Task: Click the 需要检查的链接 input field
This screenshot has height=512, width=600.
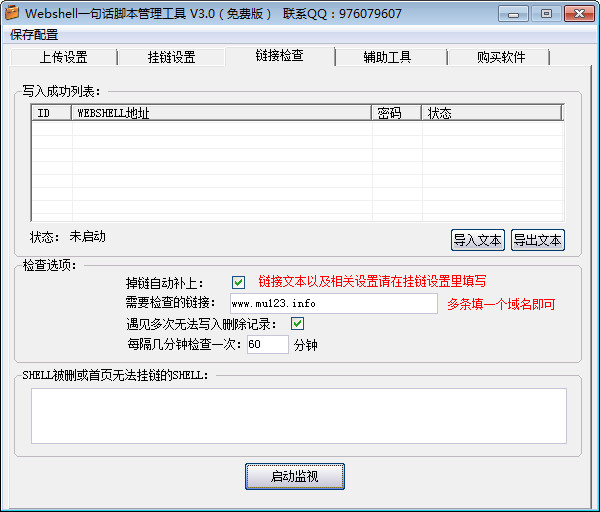Action: click(334, 303)
